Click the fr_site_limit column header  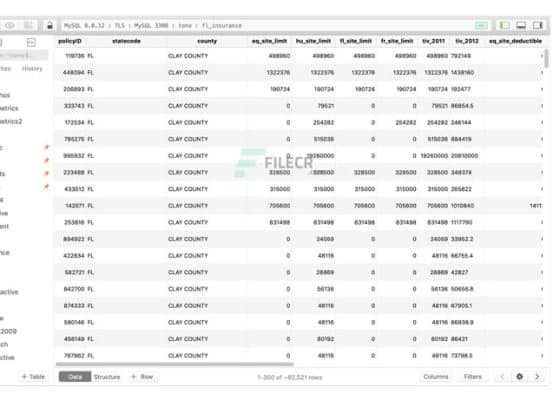397,41
